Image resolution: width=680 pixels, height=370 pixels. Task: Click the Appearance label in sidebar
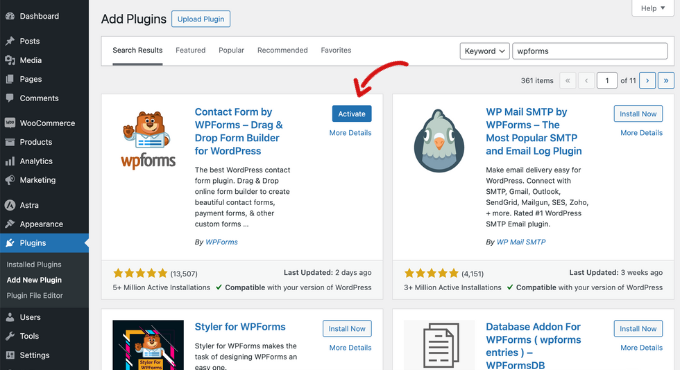[x=41, y=224]
